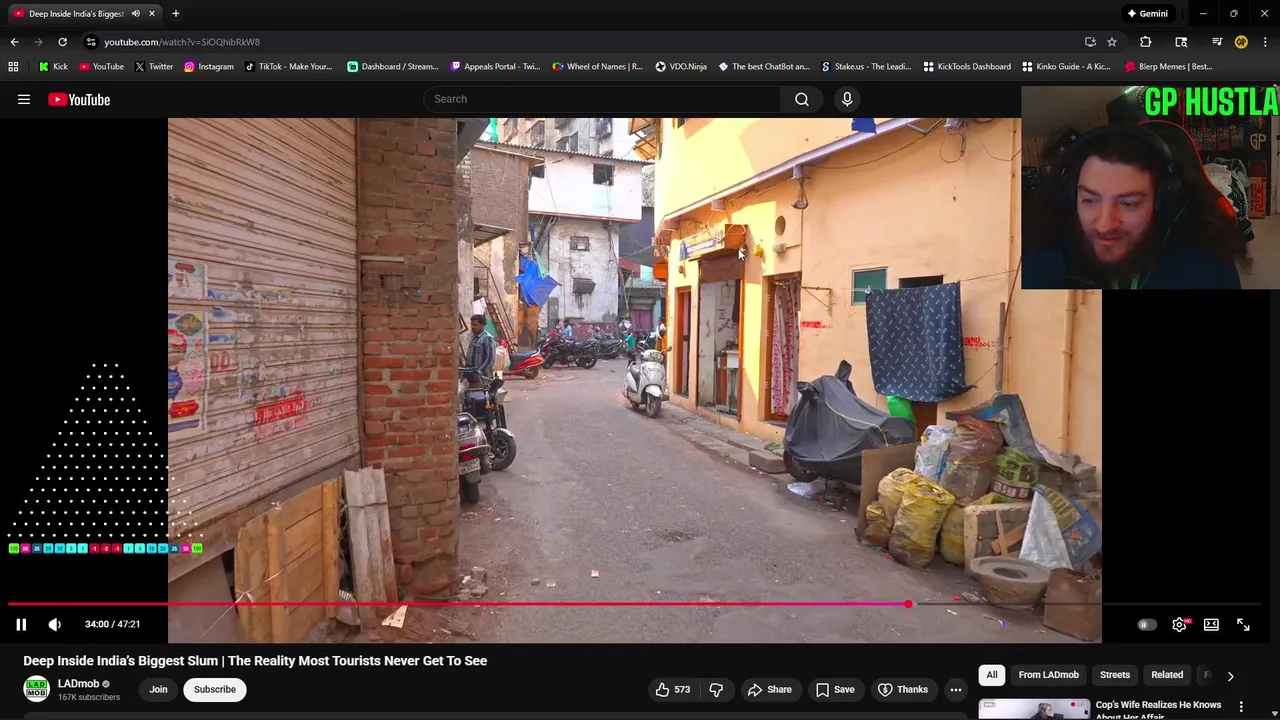
Task: Open the player settings gear
Action: (x=1180, y=624)
